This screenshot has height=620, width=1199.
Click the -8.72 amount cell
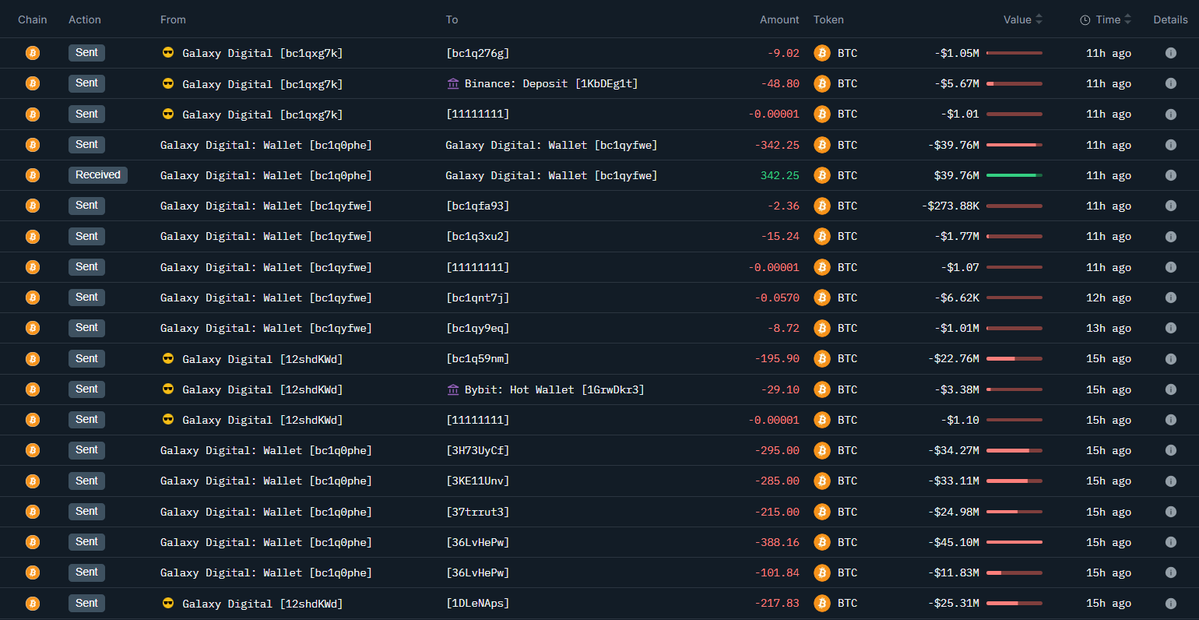(x=783, y=328)
